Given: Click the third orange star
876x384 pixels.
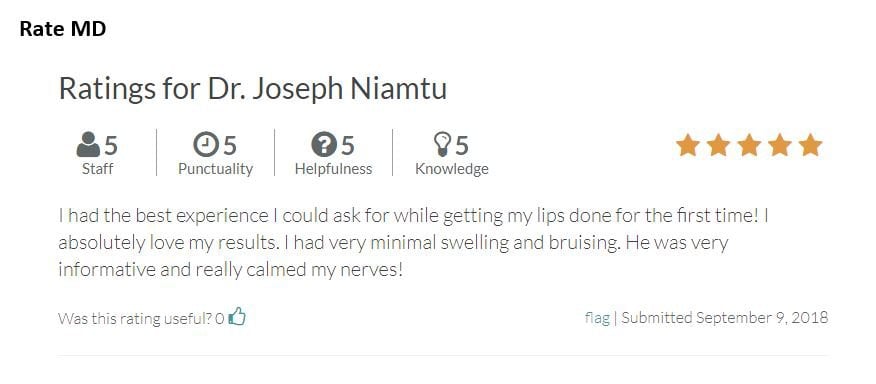Looking at the screenshot, I should click(x=749, y=145).
